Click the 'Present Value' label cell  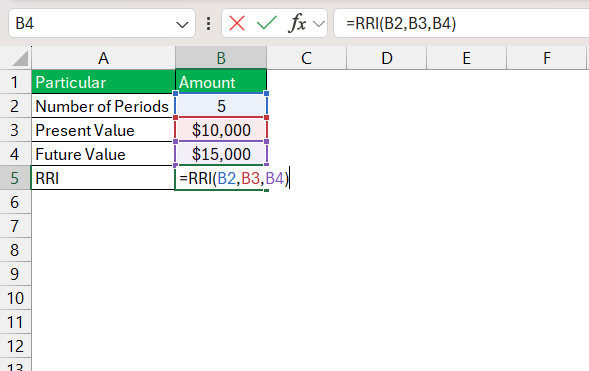point(103,130)
